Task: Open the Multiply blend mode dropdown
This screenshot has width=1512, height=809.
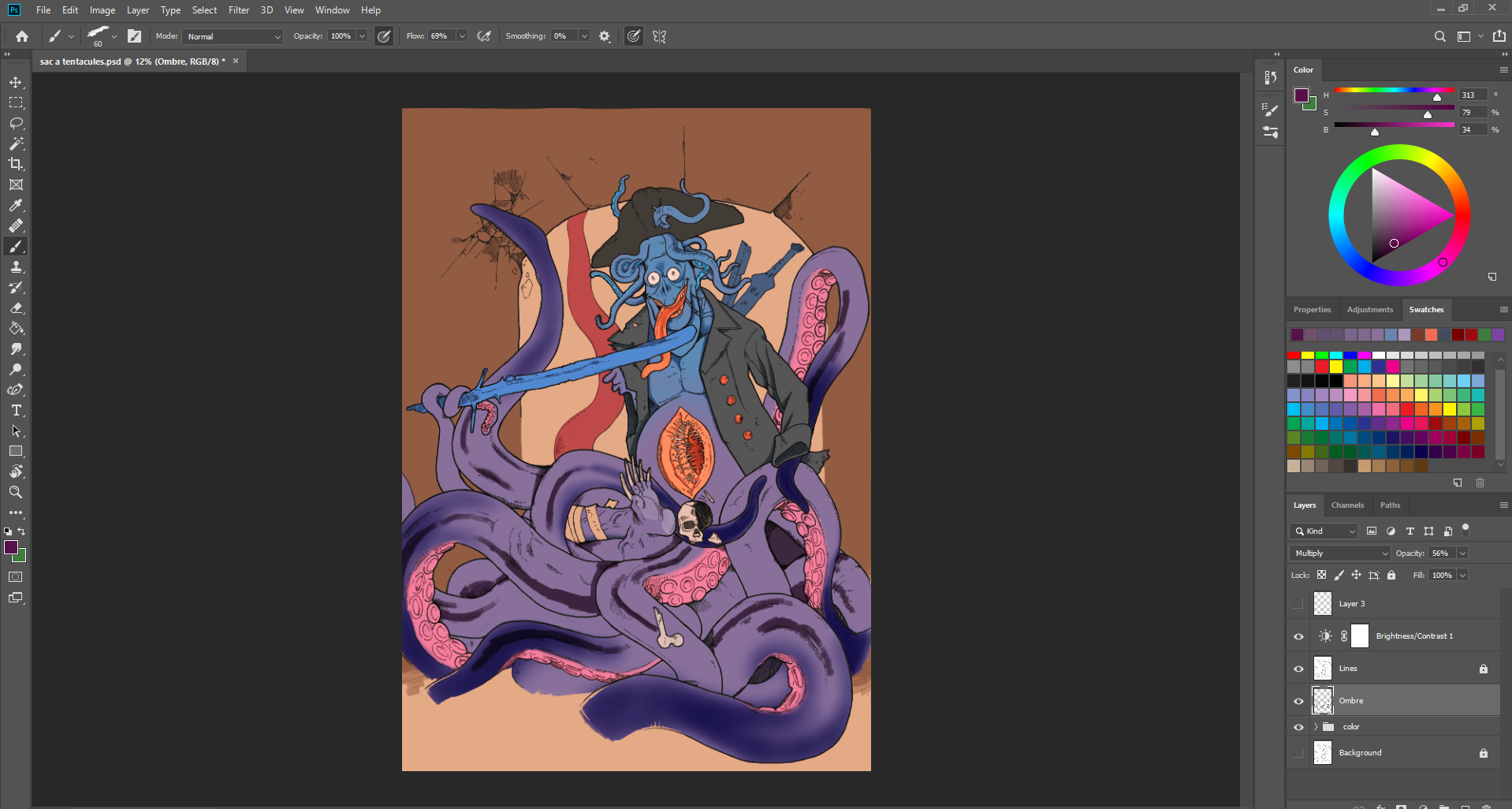Action: pos(1339,554)
